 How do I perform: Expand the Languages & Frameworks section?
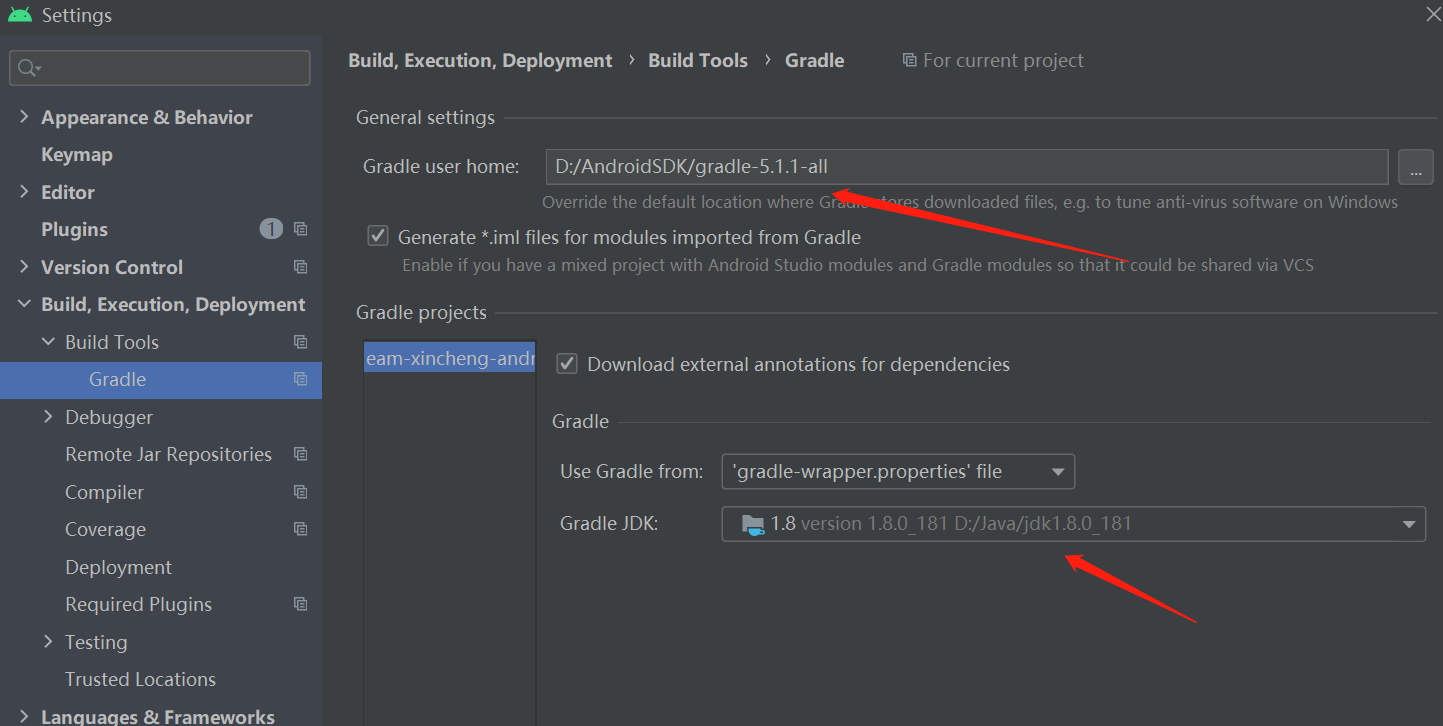24,716
